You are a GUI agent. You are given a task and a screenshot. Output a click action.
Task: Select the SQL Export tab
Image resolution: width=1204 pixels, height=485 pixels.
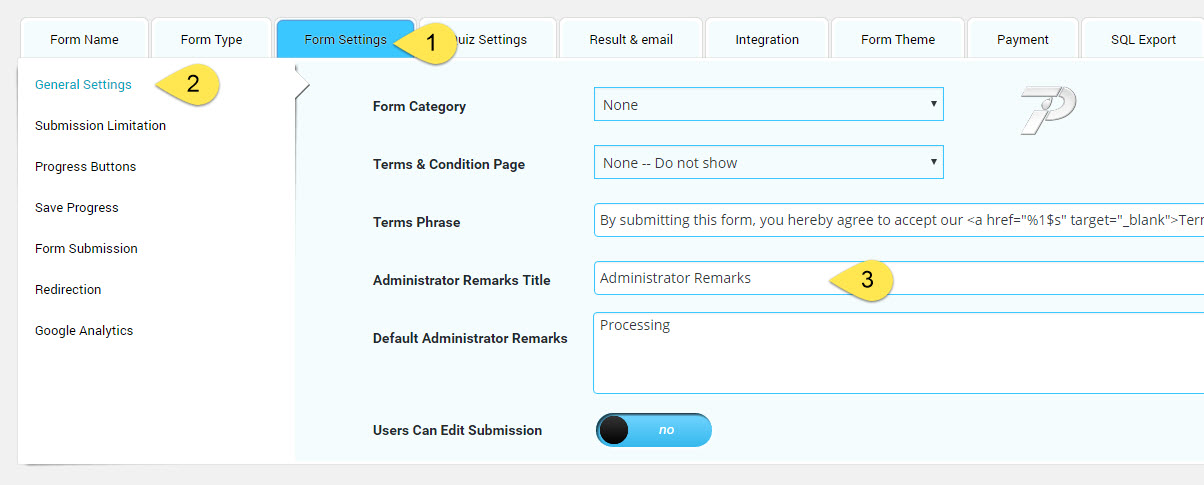coord(1143,39)
